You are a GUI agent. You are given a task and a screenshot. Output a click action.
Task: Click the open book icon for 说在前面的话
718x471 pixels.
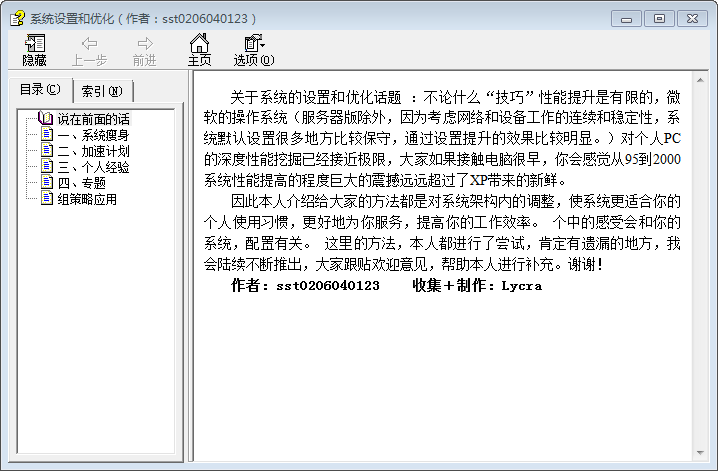tap(45, 119)
